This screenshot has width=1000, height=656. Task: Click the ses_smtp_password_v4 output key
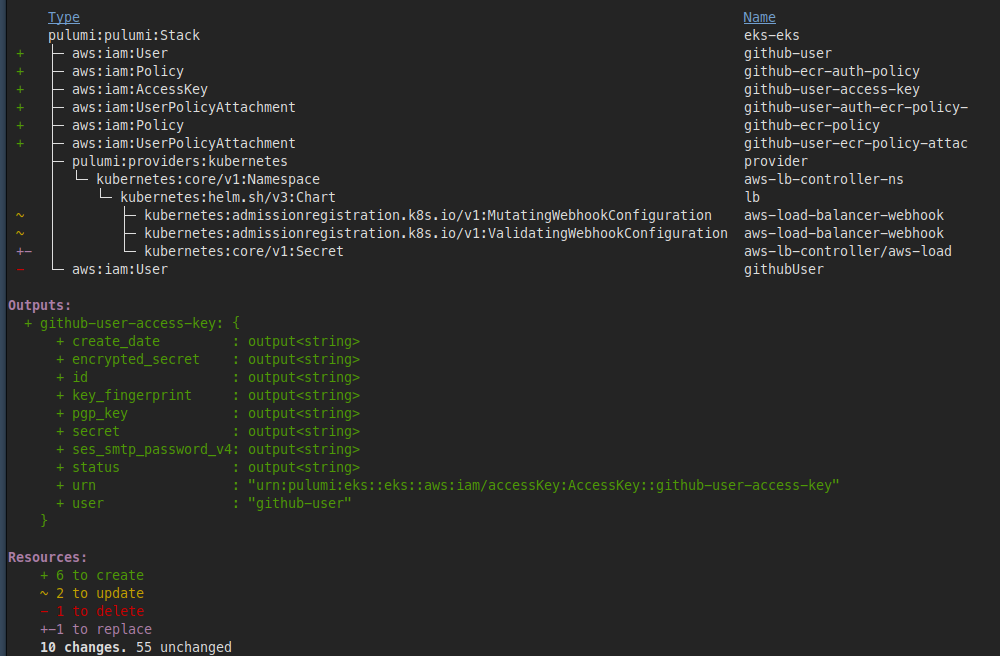coord(151,449)
